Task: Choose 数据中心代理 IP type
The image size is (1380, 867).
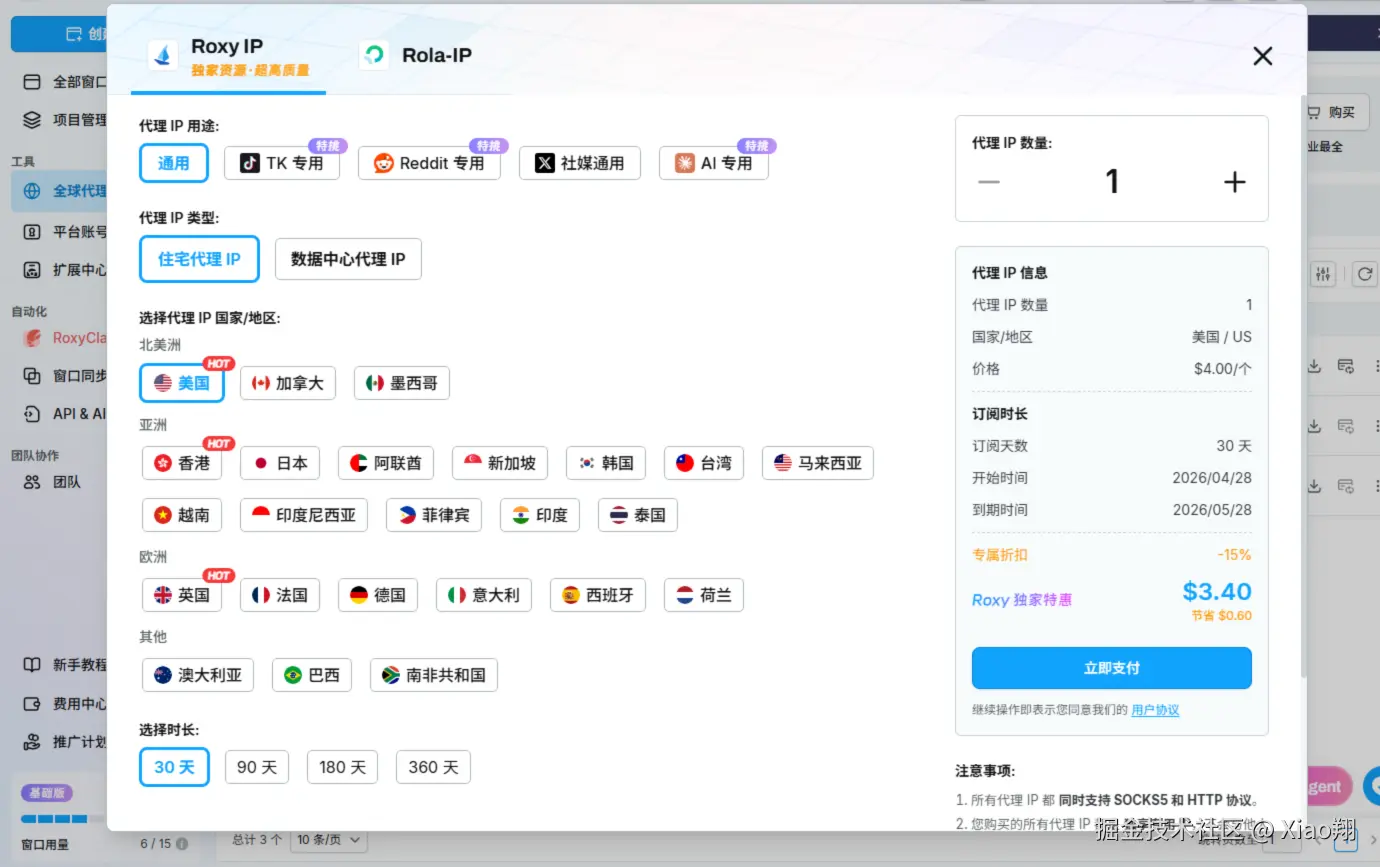Action: click(348, 259)
